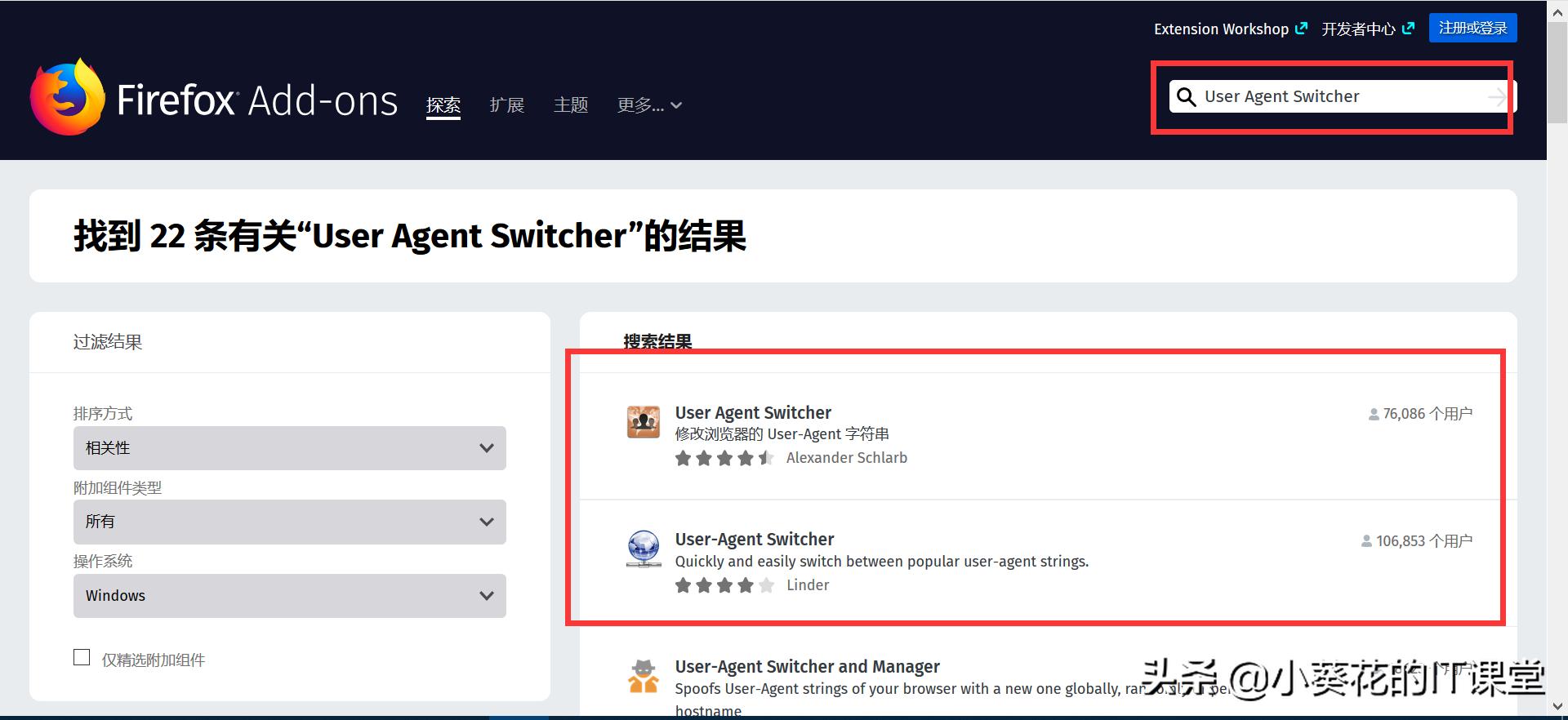This screenshot has width=1568, height=720.
Task: Go to the 扩展 tab
Action: click(507, 105)
